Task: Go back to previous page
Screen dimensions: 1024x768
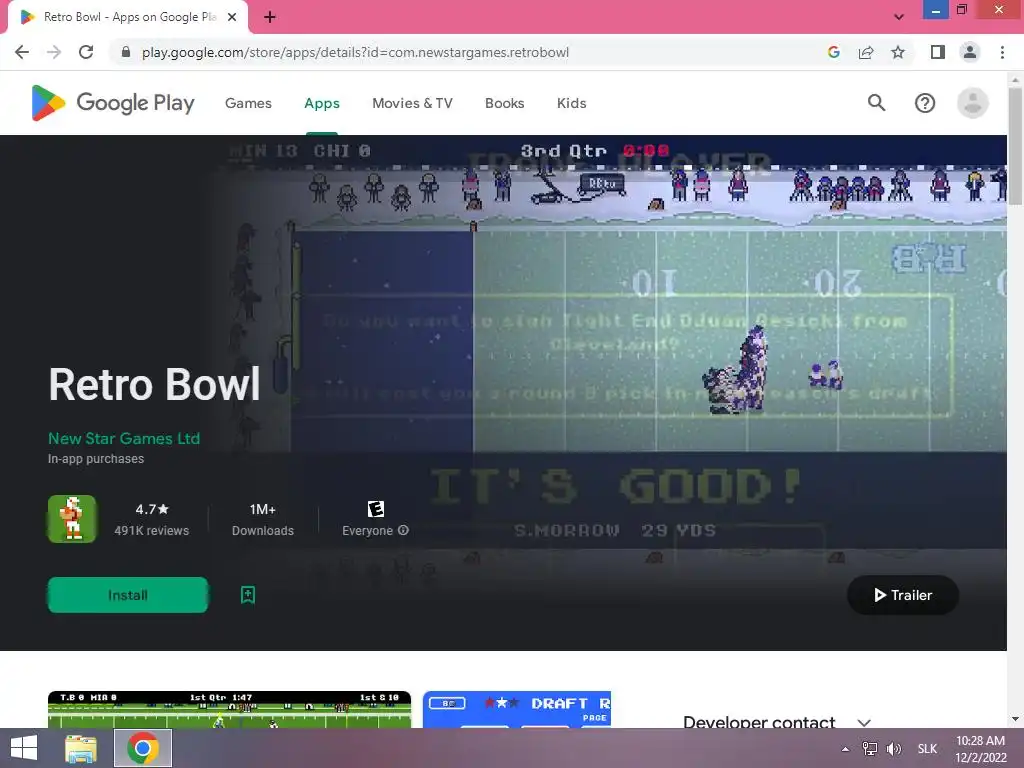Action: (x=22, y=52)
